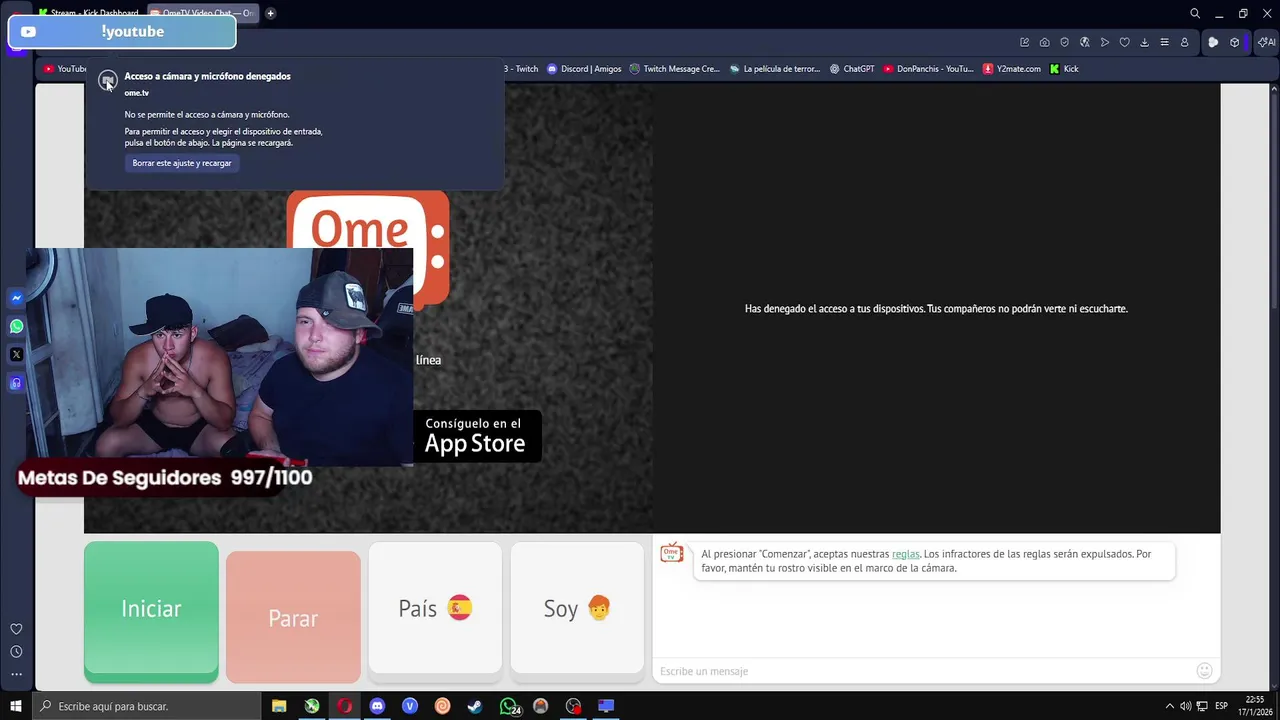This screenshot has width=1280, height=720.
Task: Open the ChatGPT bookmark
Action: point(852,69)
